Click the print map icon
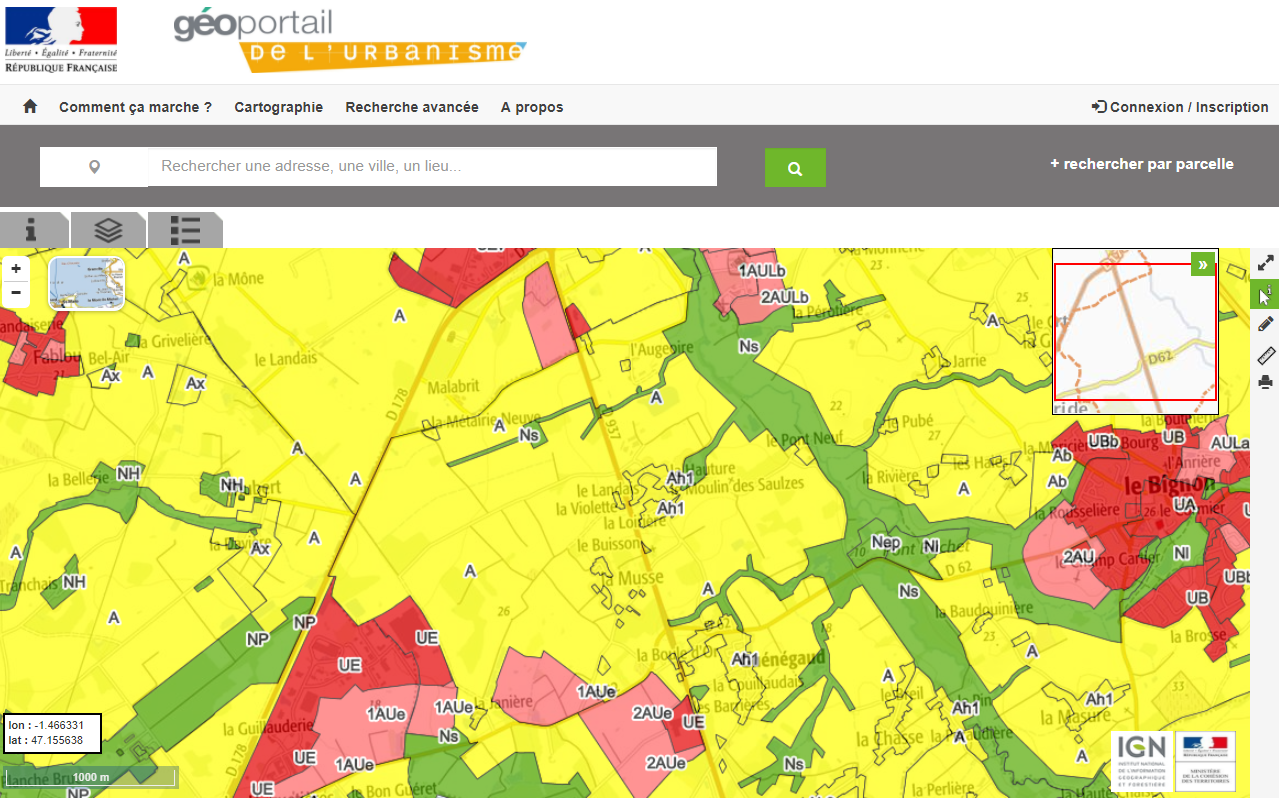Screen dimensions: 1279x799 [x=1265, y=382]
